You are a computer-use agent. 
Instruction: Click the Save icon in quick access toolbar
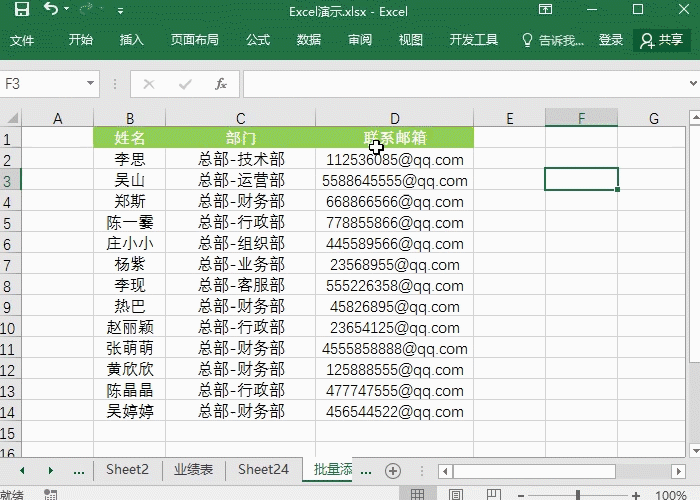pos(21,10)
